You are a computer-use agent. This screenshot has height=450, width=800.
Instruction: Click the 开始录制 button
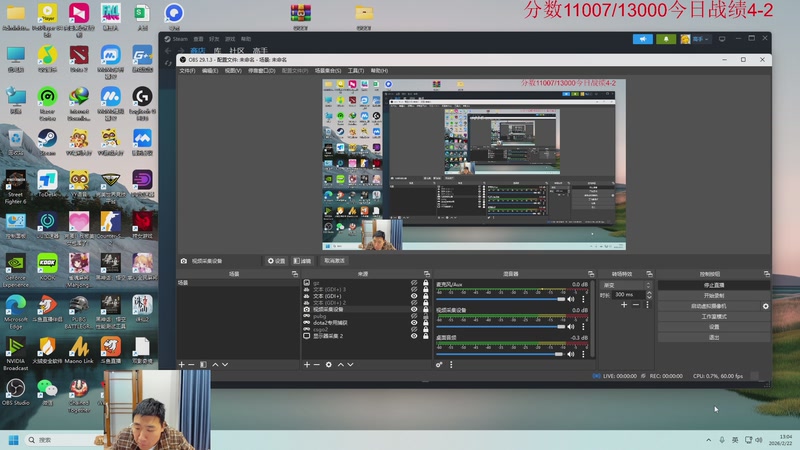(714, 295)
